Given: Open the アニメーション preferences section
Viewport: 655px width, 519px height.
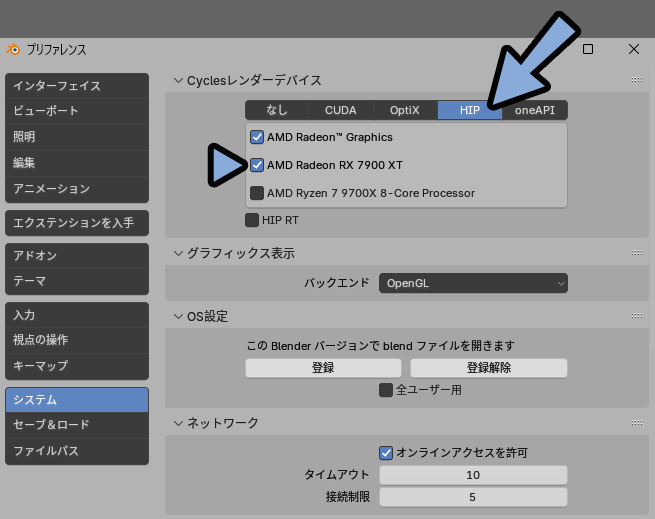Looking at the screenshot, I should [77, 189].
